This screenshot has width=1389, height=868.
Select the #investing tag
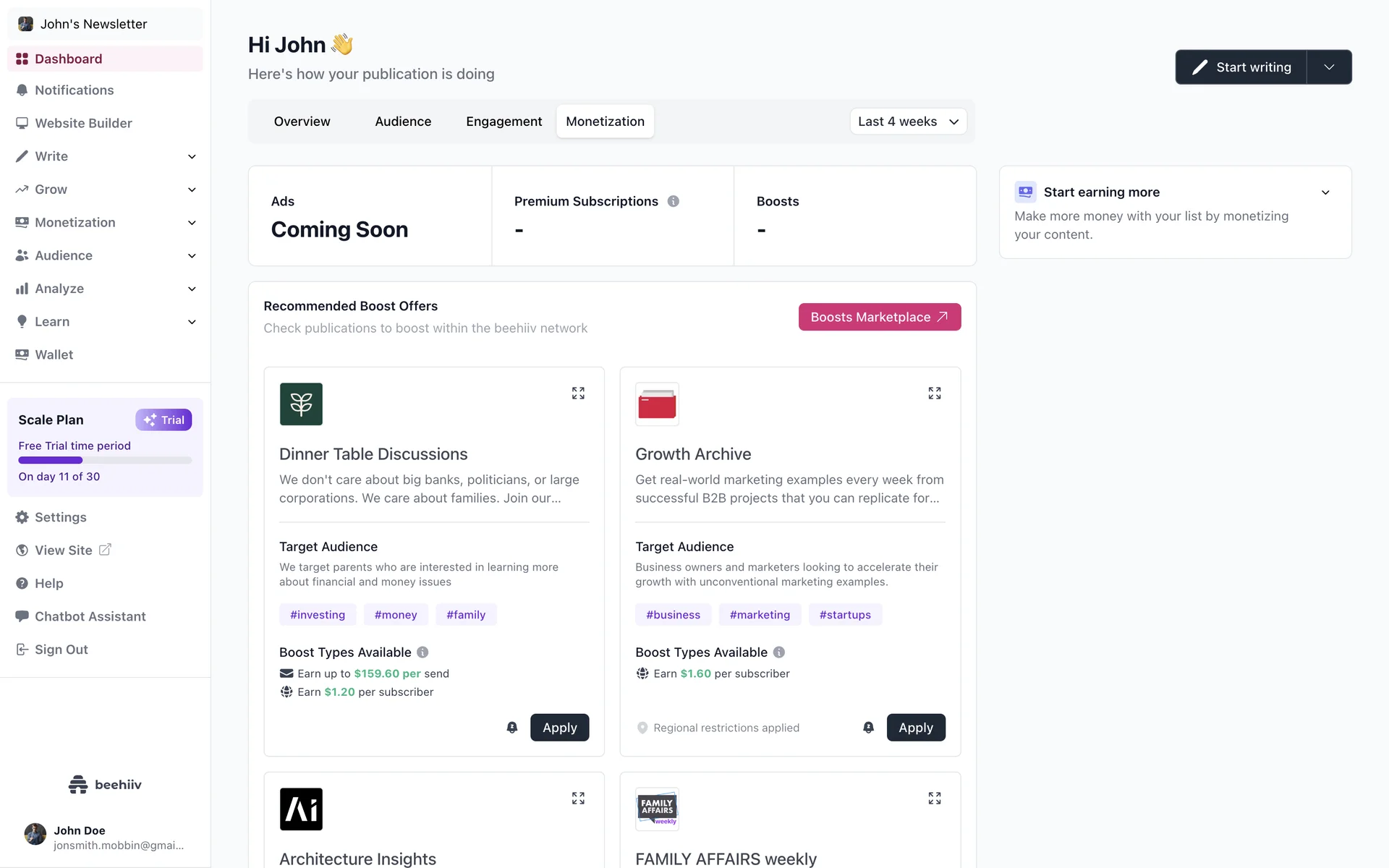[318, 615]
